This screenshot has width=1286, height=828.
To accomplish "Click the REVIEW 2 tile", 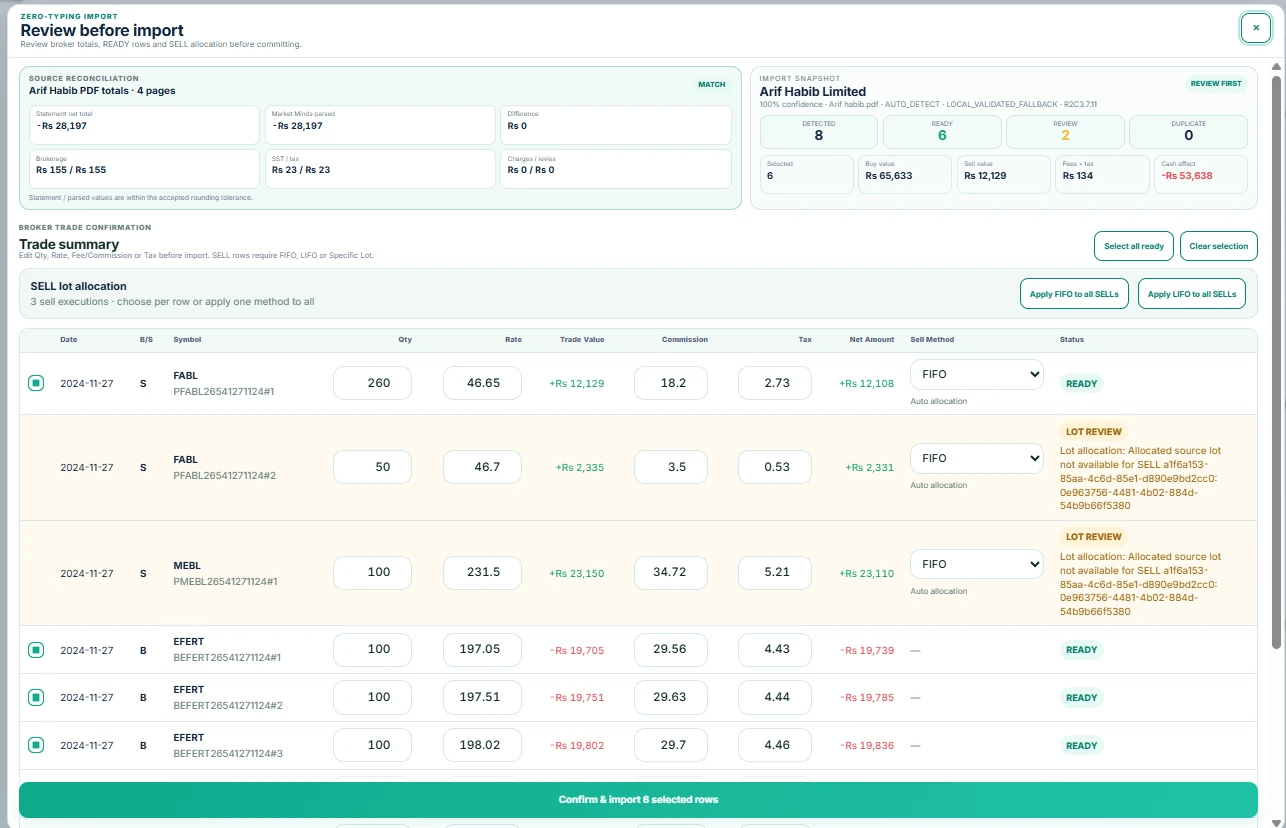I will 1065,132.
